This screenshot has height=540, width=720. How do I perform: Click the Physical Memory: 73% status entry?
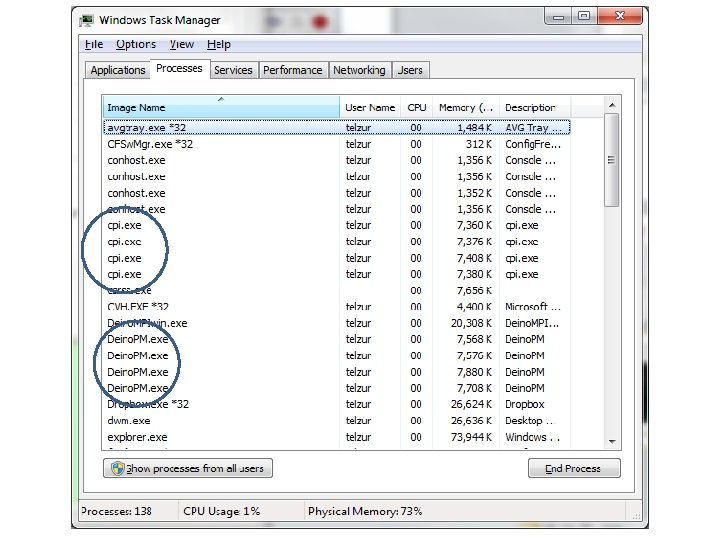point(365,512)
